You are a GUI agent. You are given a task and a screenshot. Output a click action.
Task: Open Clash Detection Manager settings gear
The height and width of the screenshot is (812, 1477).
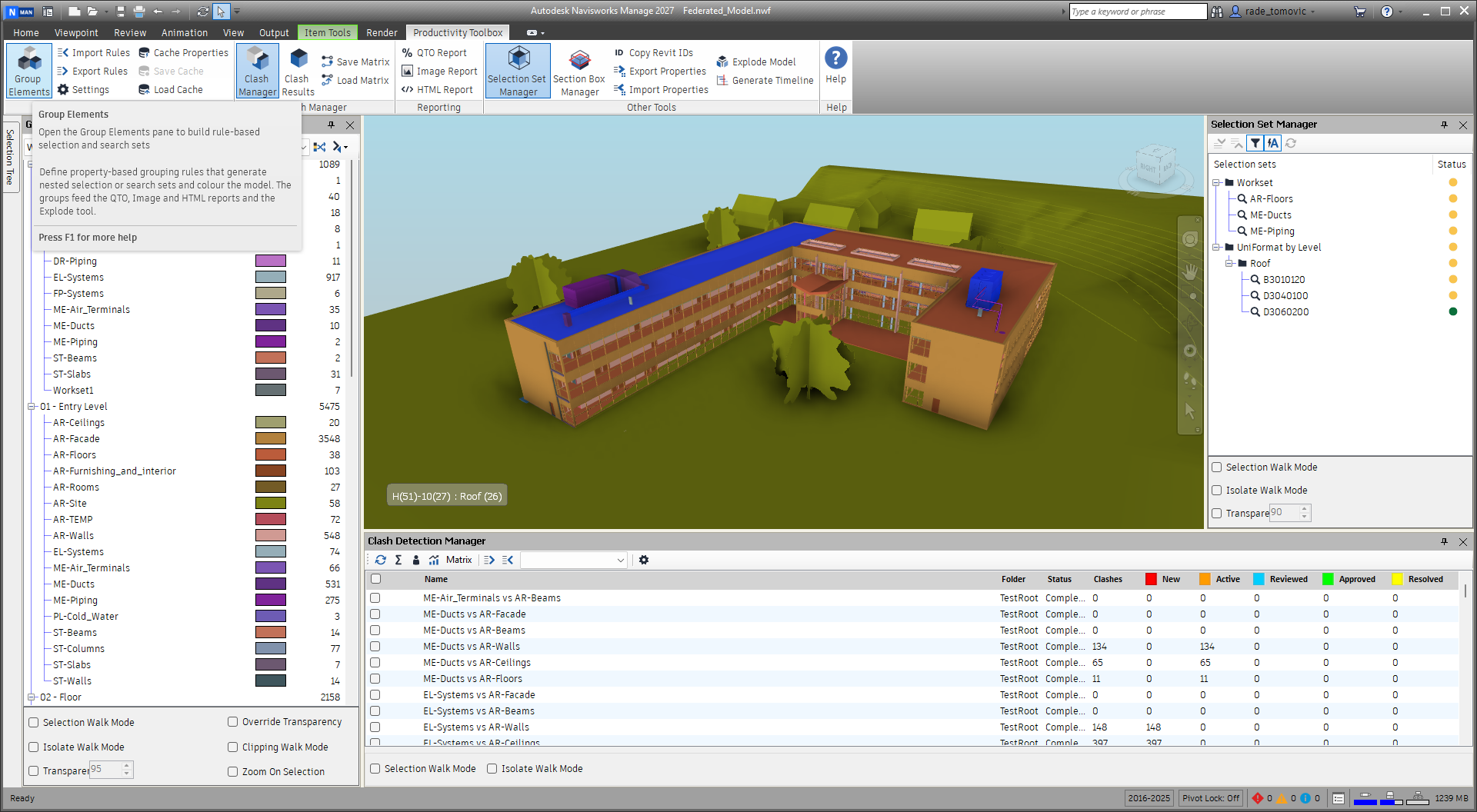click(644, 560)
